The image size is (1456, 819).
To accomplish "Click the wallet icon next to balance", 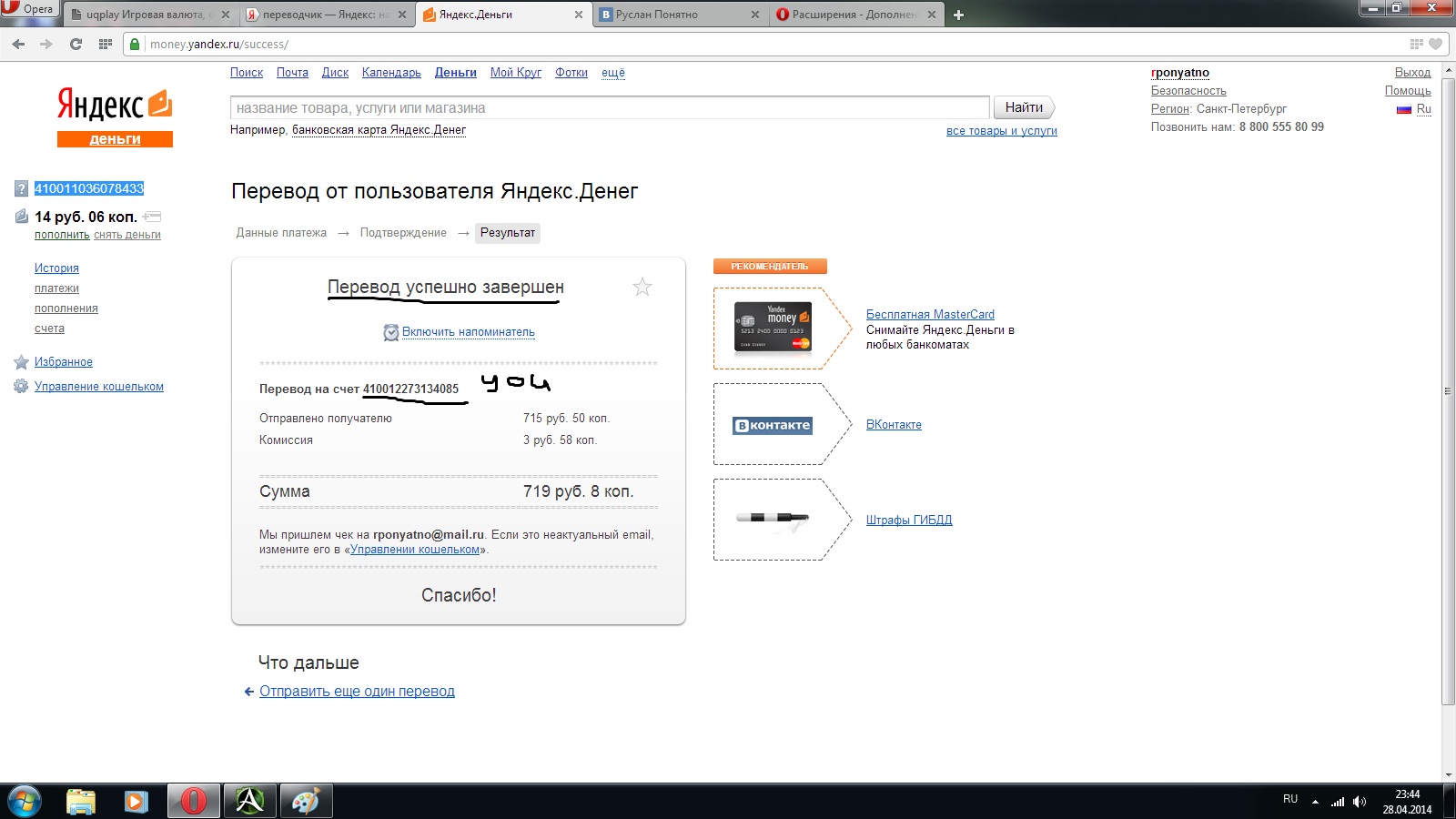I will click(x=22, y=217).
